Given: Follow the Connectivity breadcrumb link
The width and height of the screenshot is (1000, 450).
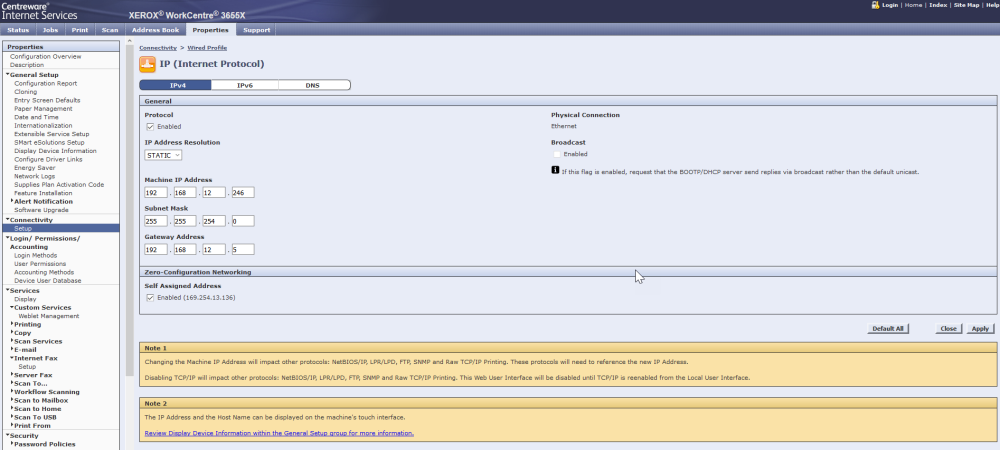Looking at the screenshot, I should (x=158, y=48).
